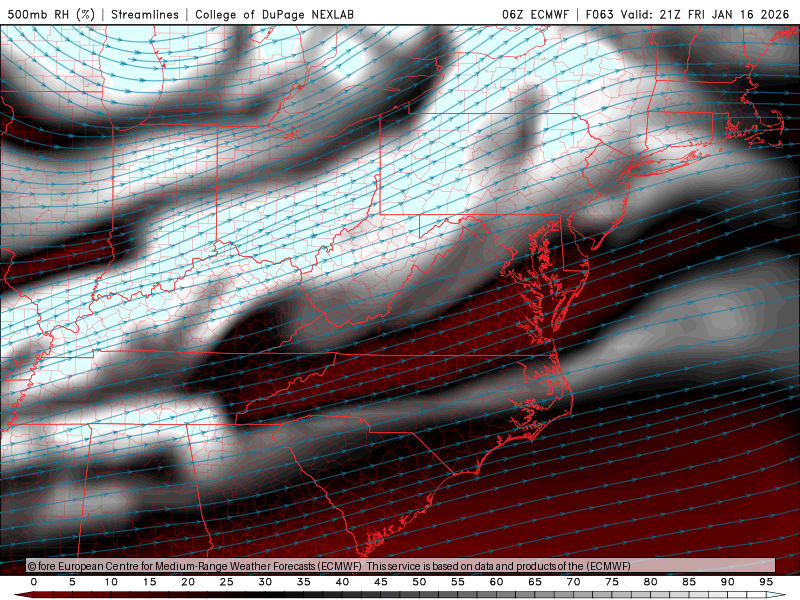Click the "Valid: 21Z FRI JAN 16 2026" text

705,14
